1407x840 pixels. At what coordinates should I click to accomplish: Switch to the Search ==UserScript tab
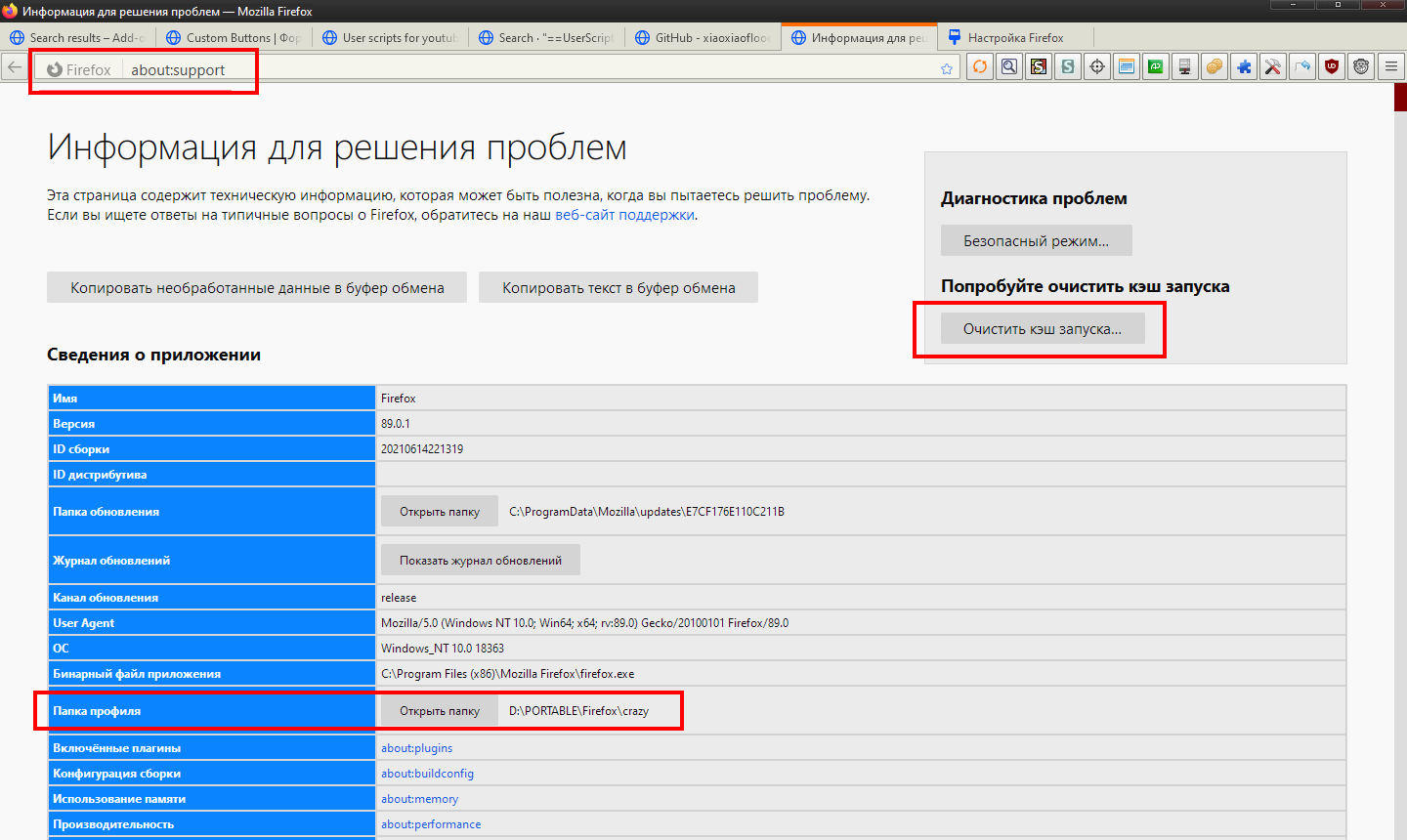click(x=547, y=38)
